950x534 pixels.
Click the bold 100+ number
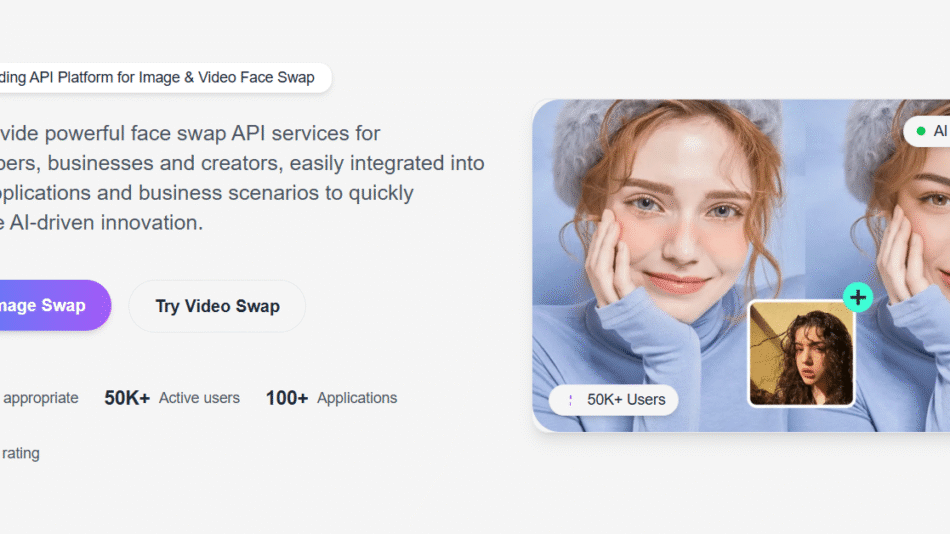coord(287,398)
